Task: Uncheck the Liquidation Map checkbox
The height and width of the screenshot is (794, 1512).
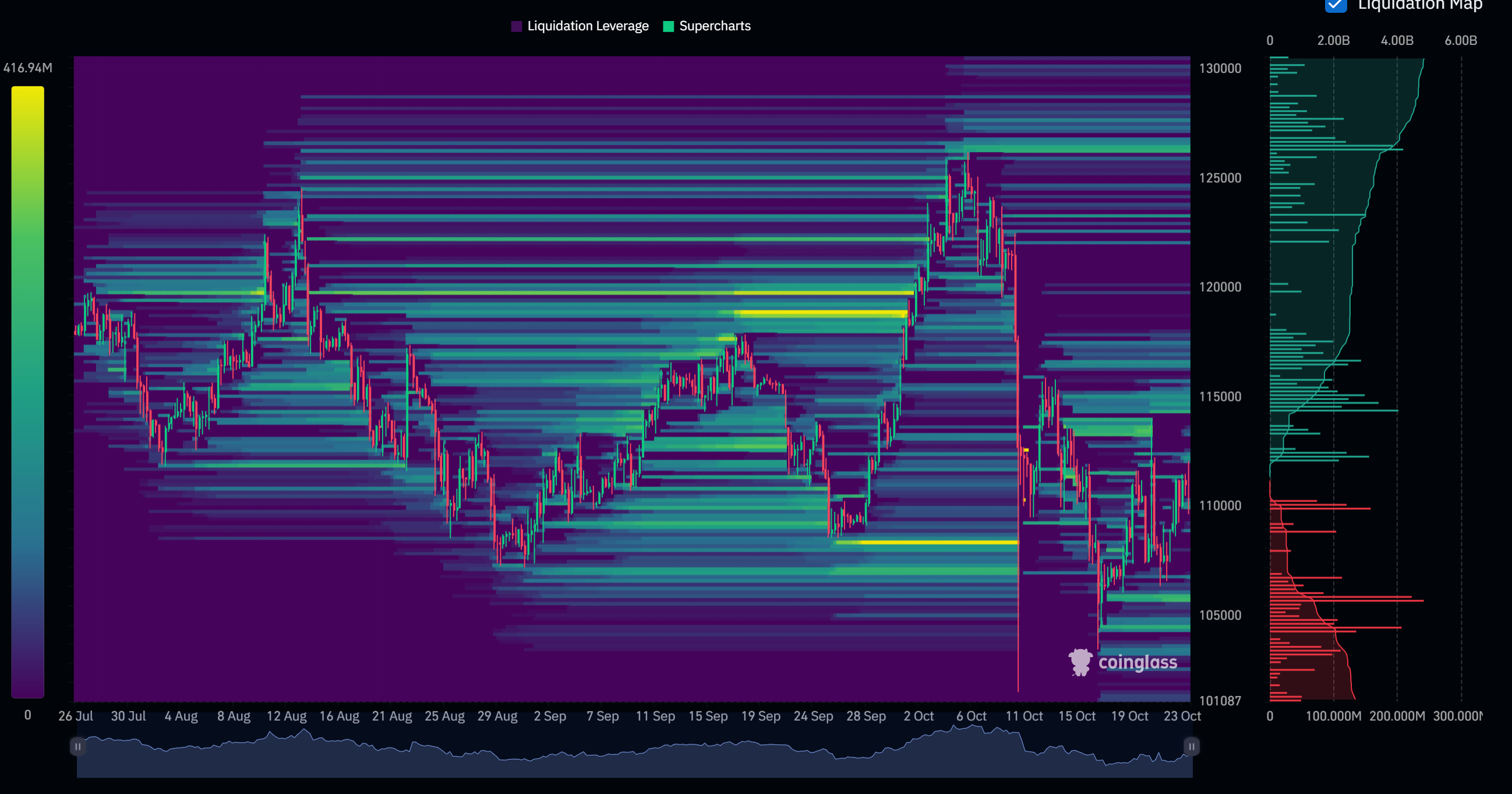Action: [1336, 5]
